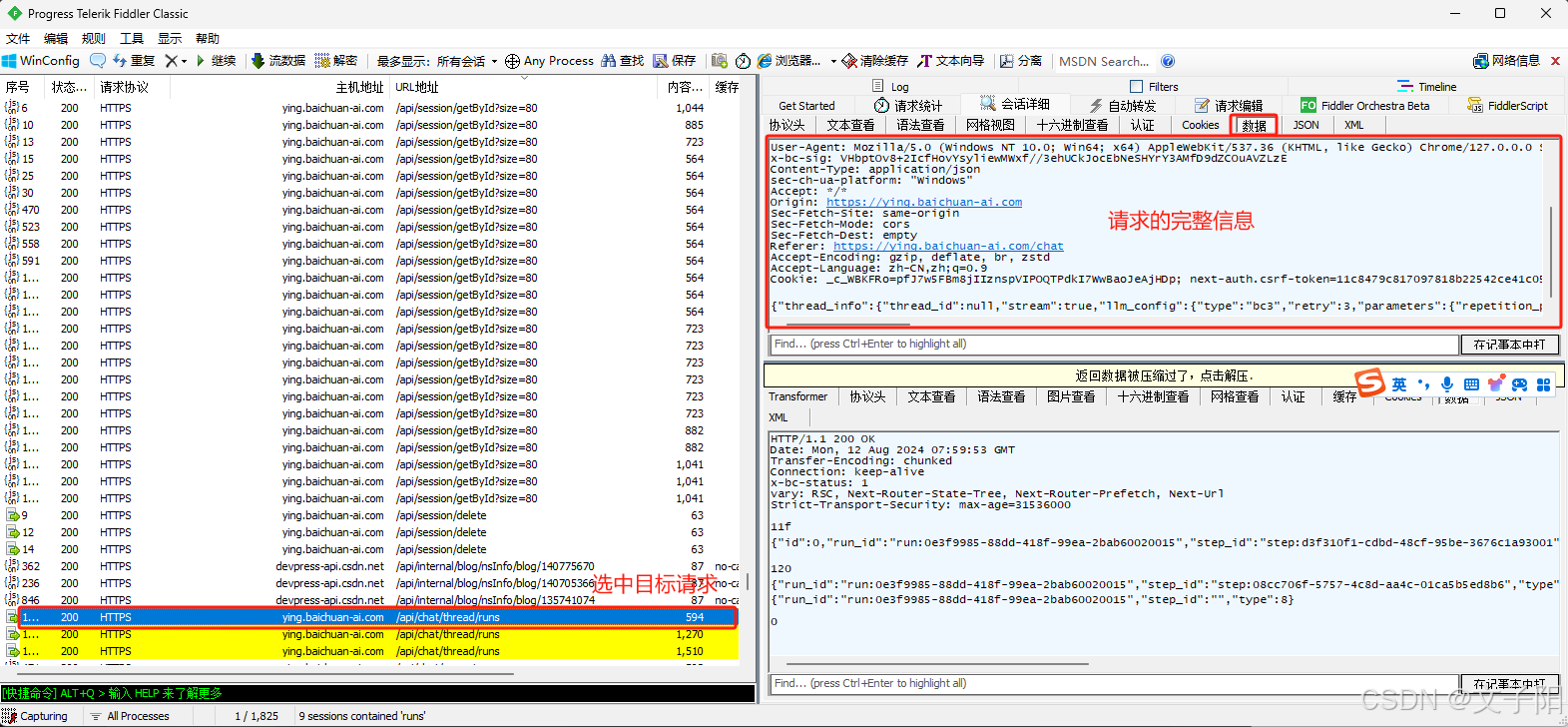1568x727 pixels.
Task: Click the timer stopwatch toolbar icon
Action: click(x=744, y=61)
